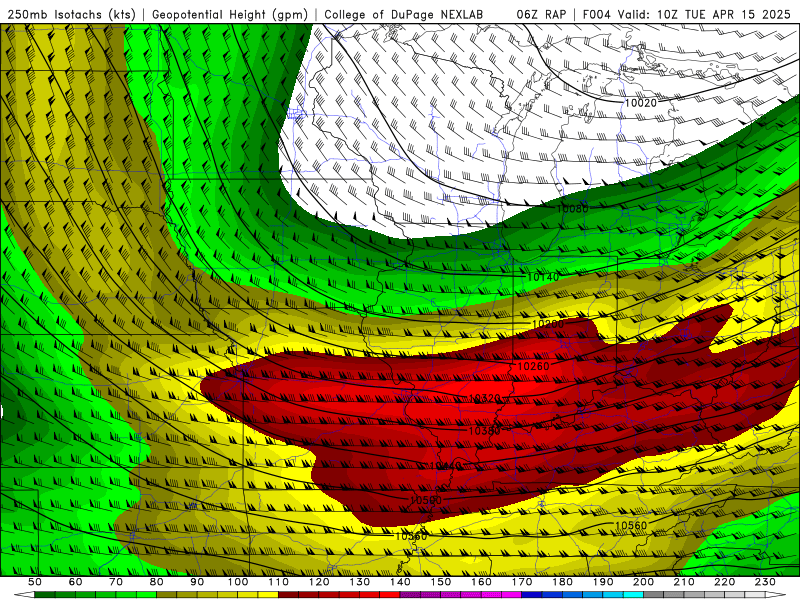
Task: Click the 220 value on the color scale
Action: click(x=726, y=582)
